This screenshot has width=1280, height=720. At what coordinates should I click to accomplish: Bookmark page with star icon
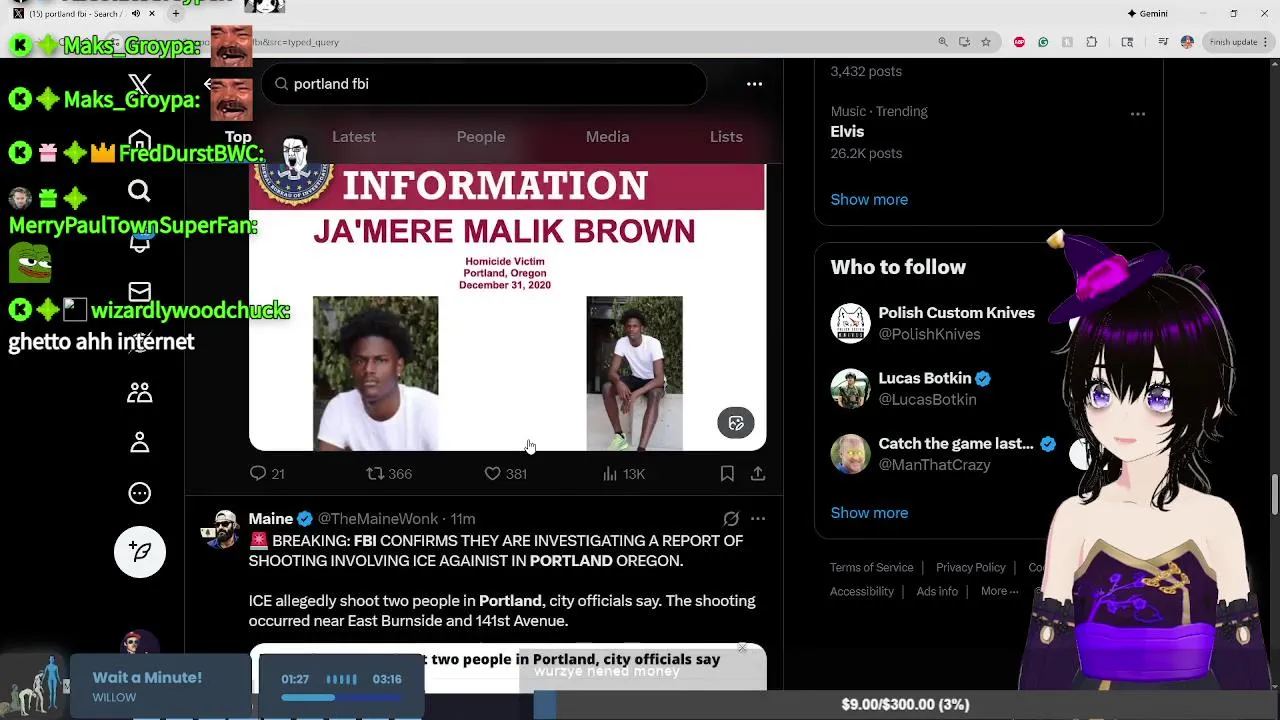coord(986,42)
